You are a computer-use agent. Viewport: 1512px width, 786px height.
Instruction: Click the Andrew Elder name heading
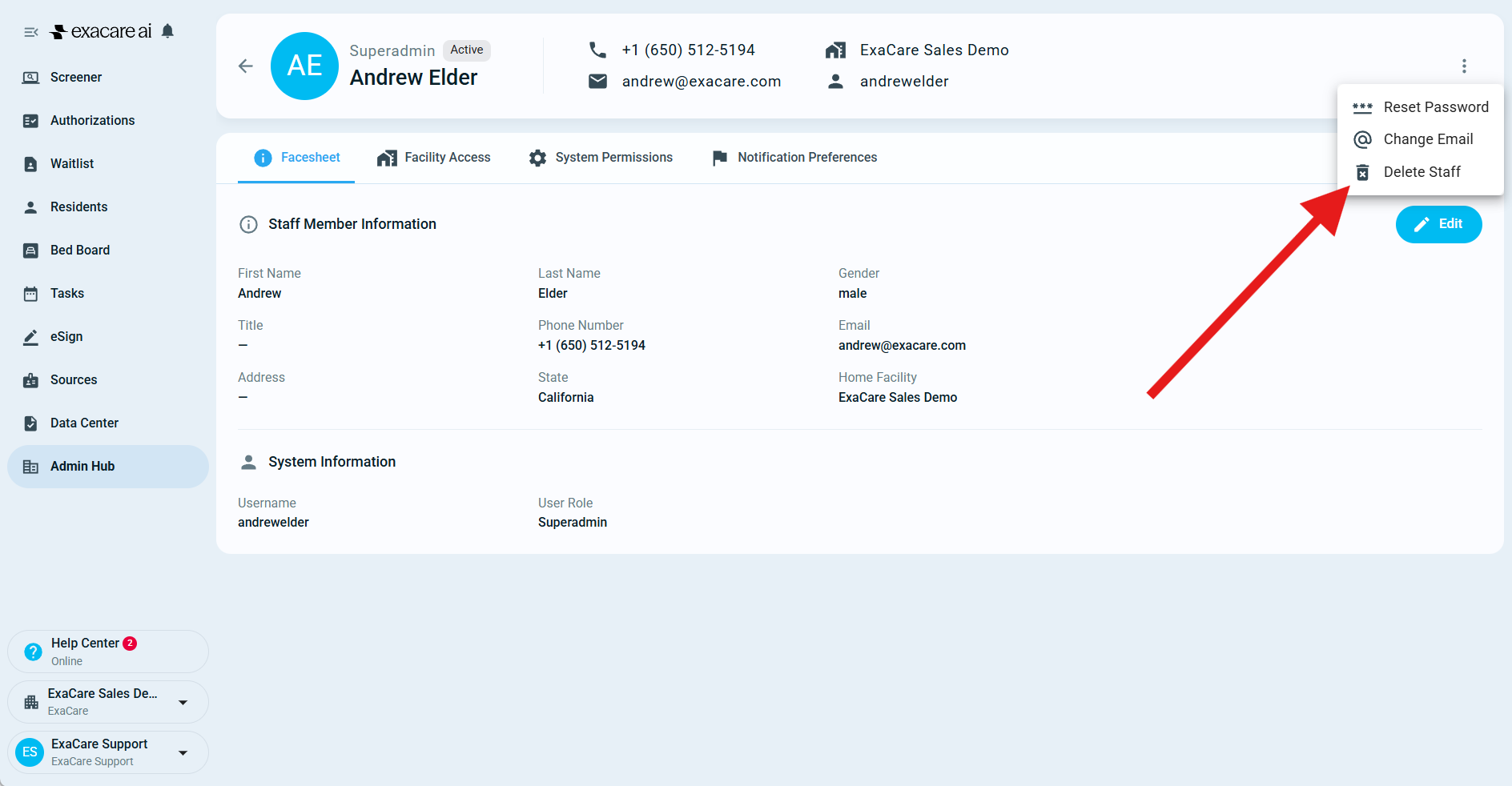pyautogui.click(x=412, y=78)
